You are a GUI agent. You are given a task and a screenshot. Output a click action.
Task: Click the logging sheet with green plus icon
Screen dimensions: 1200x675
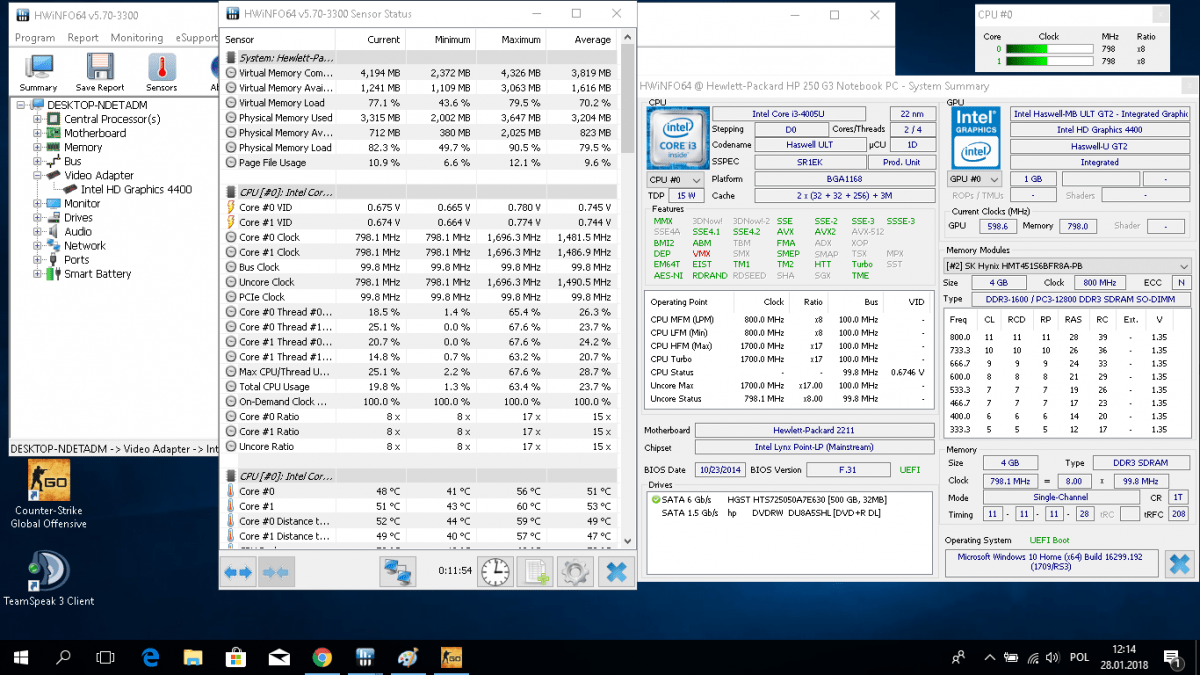coord(535,572)
